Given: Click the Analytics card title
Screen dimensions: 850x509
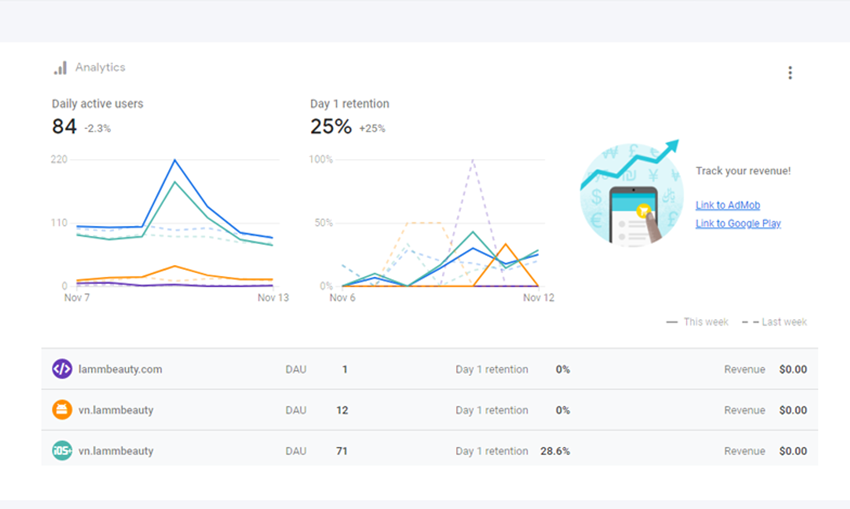Looking at the screenshot, I should (x=100, y=67).
